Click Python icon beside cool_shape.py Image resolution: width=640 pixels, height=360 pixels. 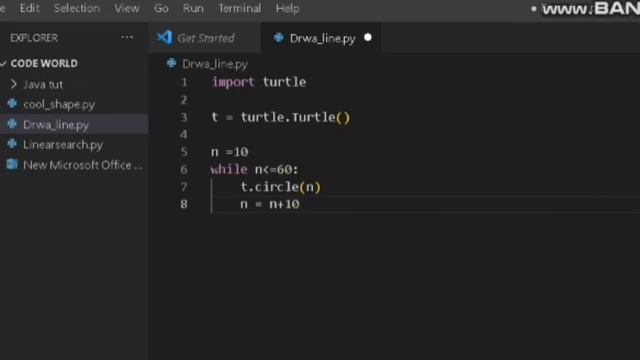[x=12, y=104]
